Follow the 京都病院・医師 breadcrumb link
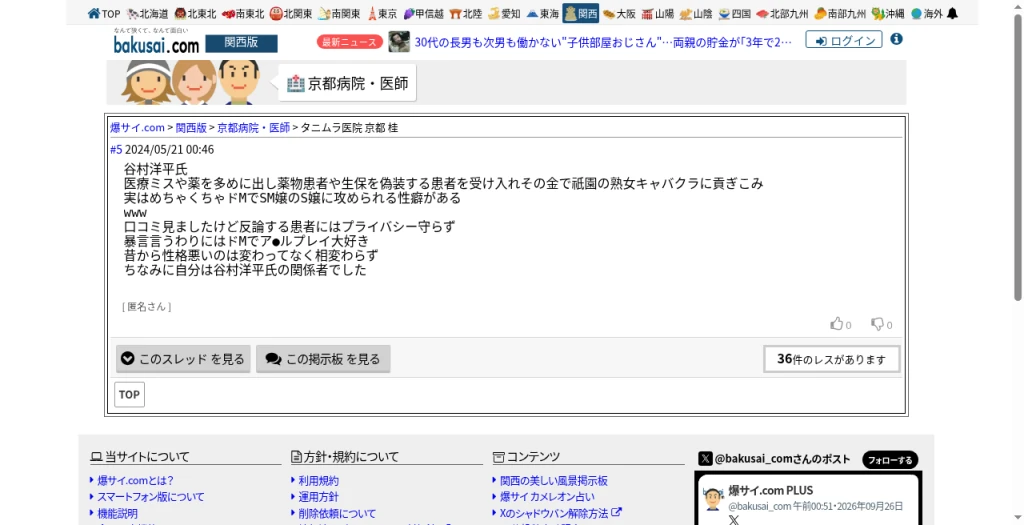 [253, 128]
